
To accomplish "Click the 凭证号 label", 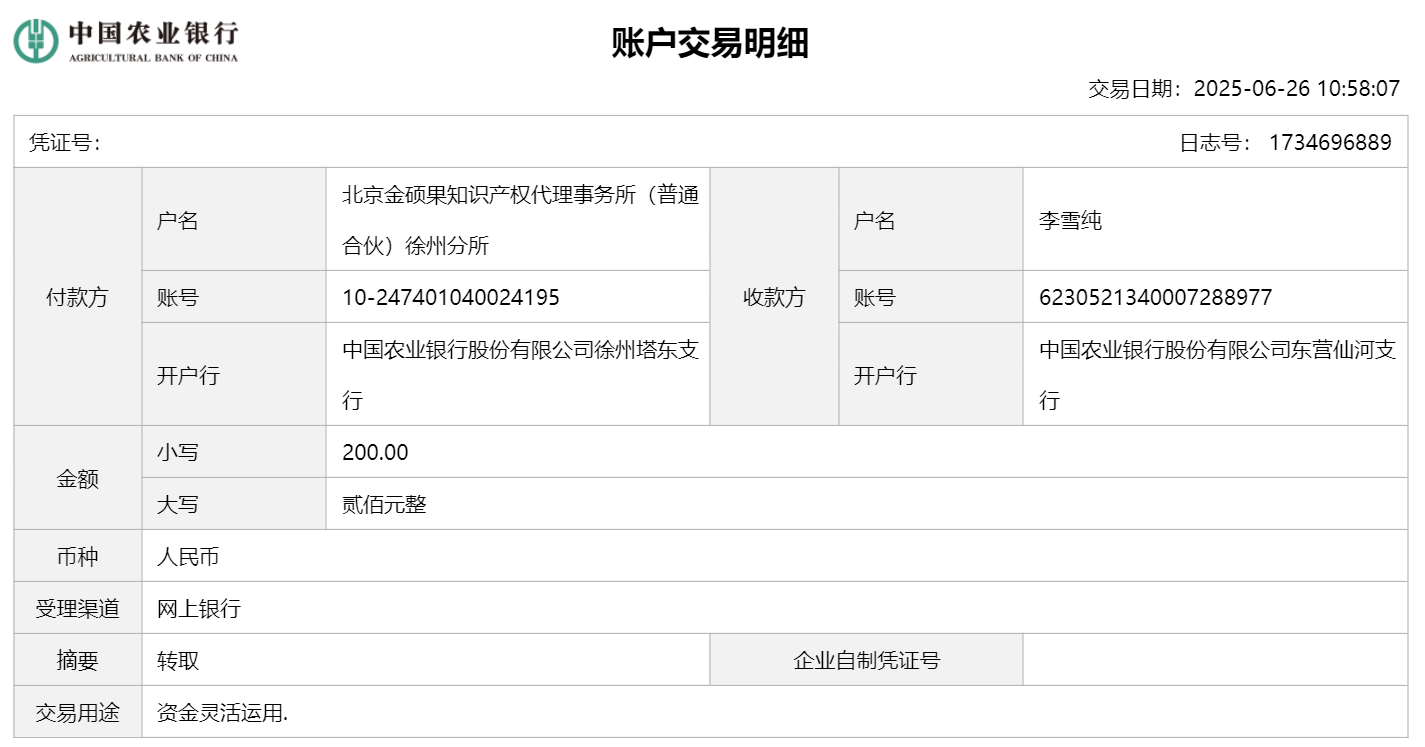I will click(65, 143).
